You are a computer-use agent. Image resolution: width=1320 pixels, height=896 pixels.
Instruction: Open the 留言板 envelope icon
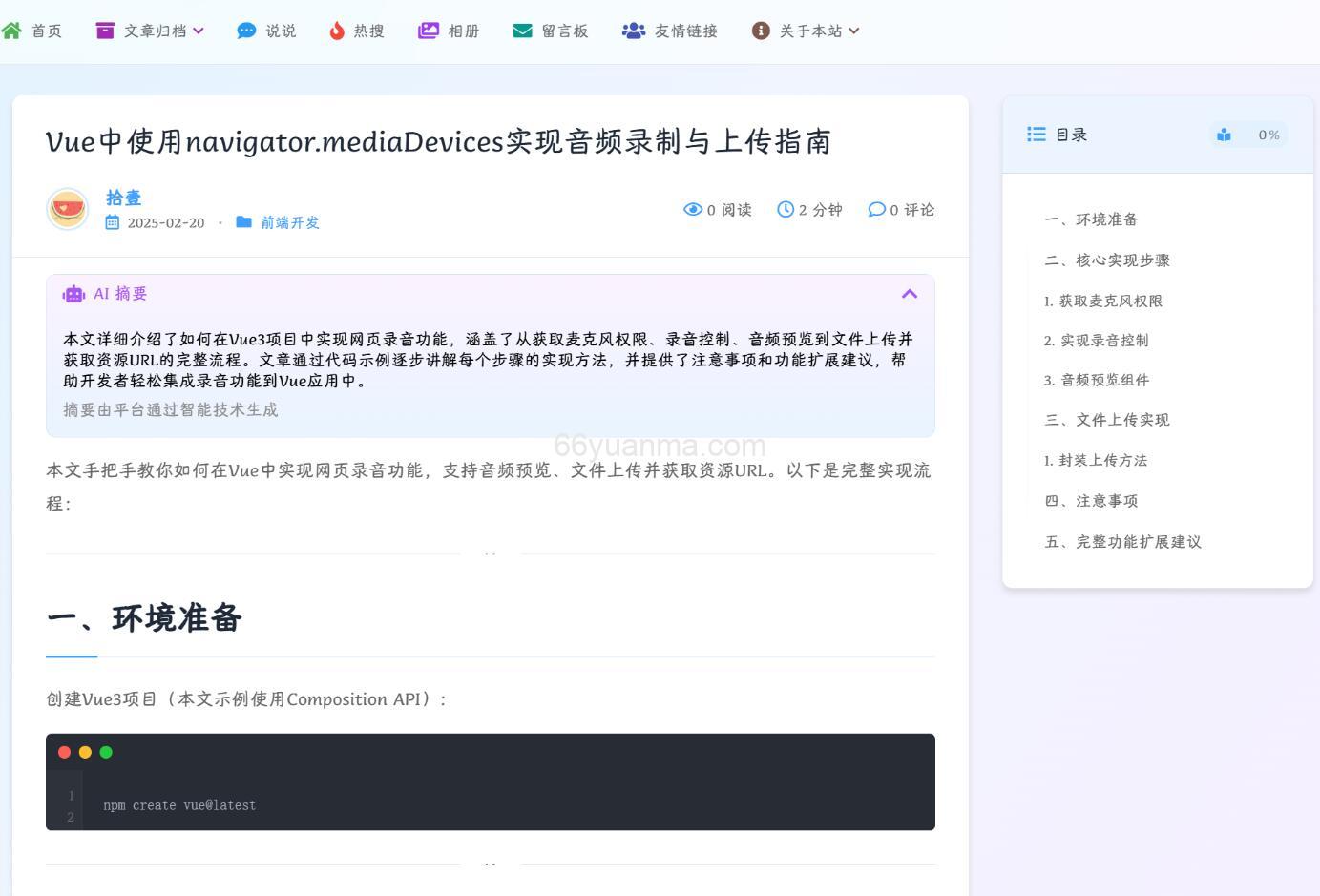[x=522, y=31]
